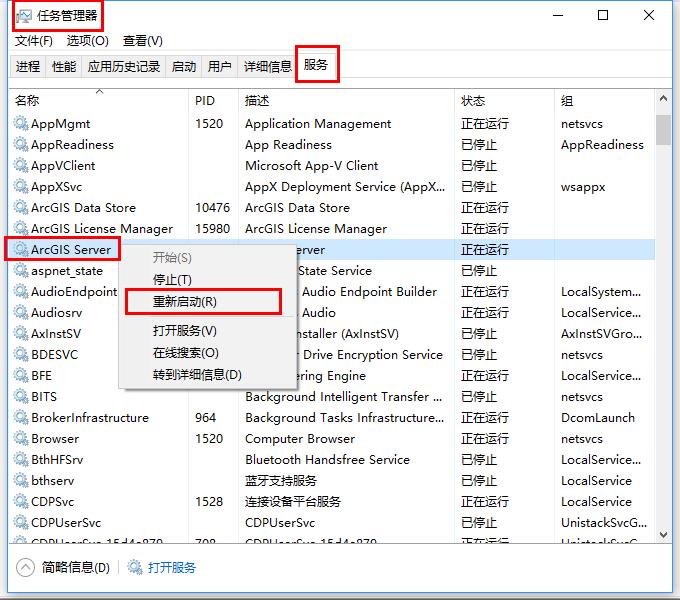Select the Bluetooth Handsfree Service description
This screenshot has height=600, width=680.
[327, 460]
